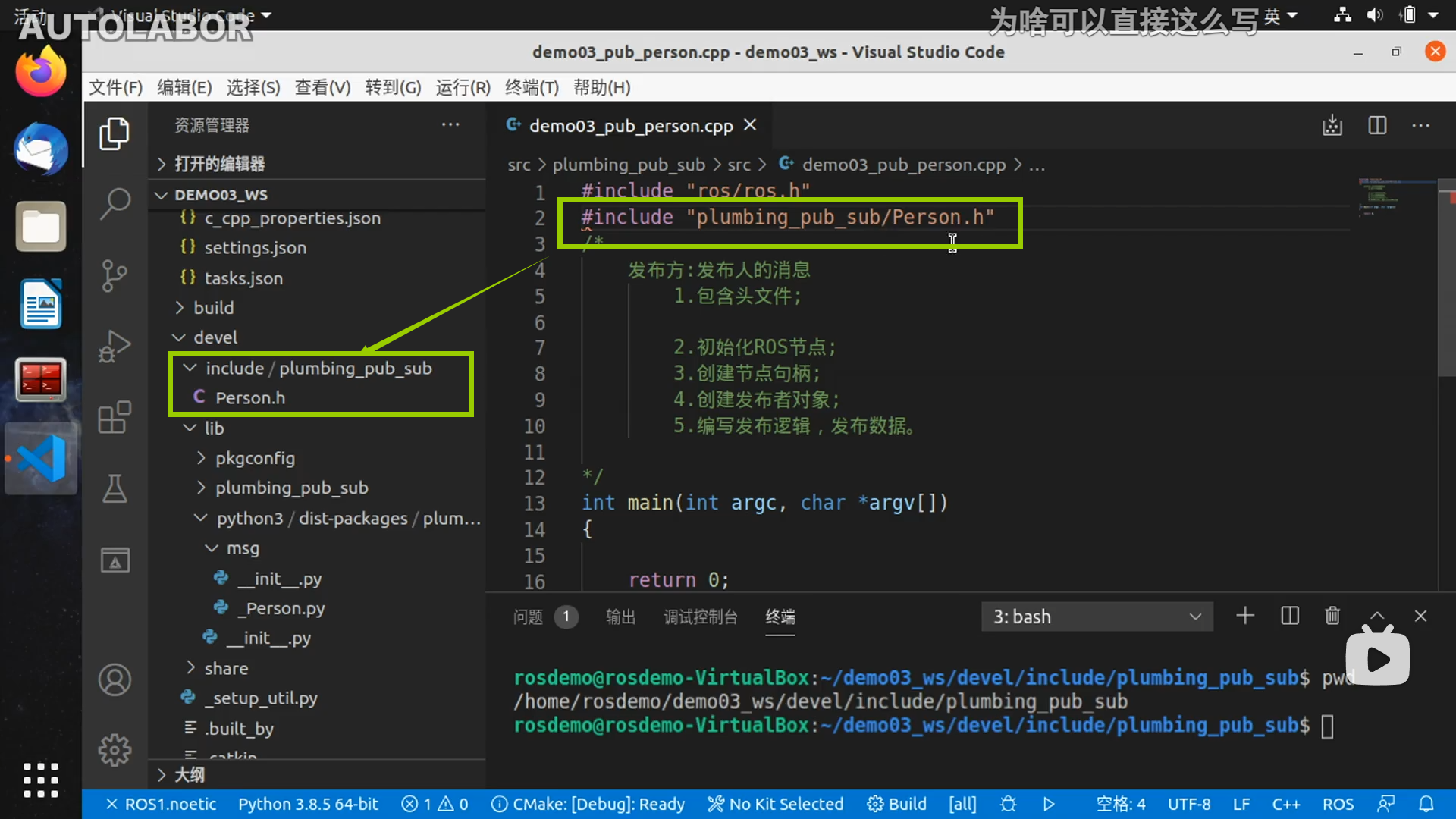Expand the build folder

click(213, 308)
